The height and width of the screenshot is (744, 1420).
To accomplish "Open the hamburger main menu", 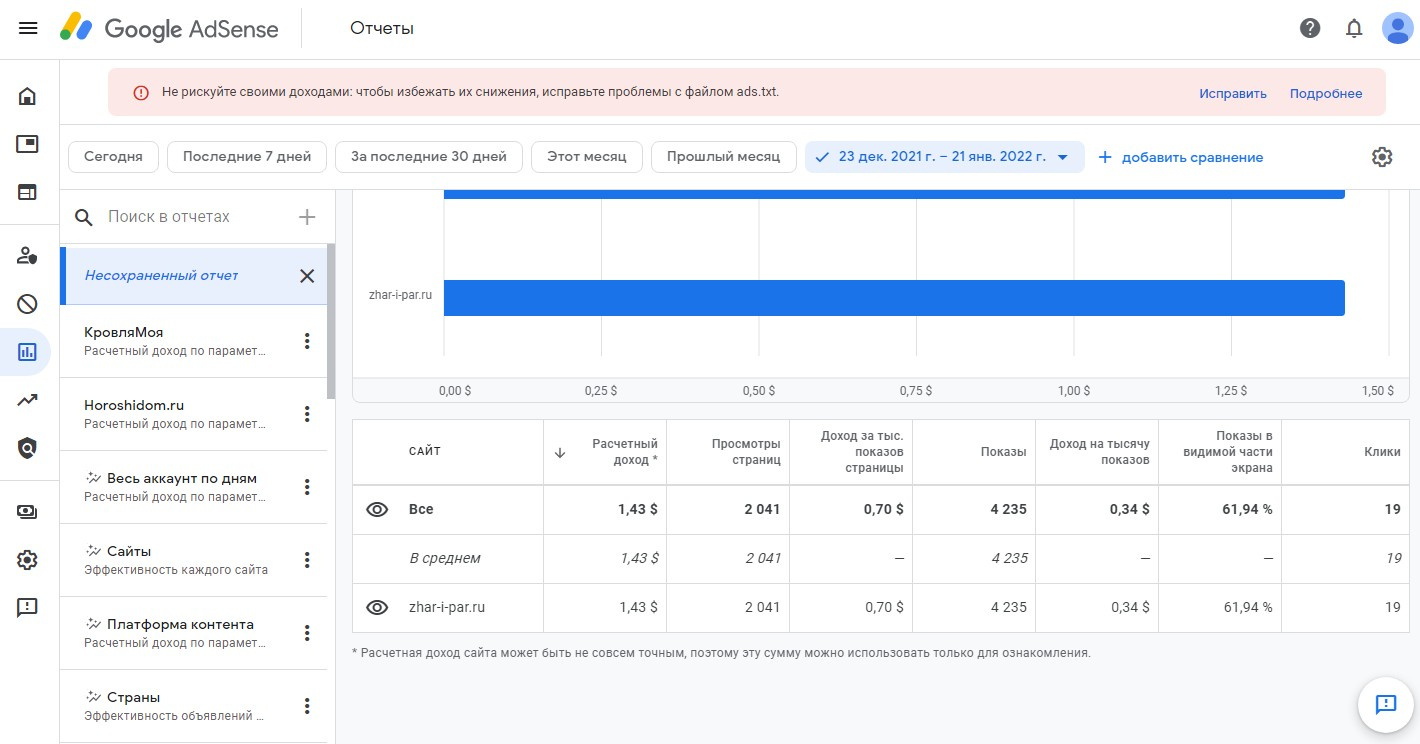I will click(28, 28).
